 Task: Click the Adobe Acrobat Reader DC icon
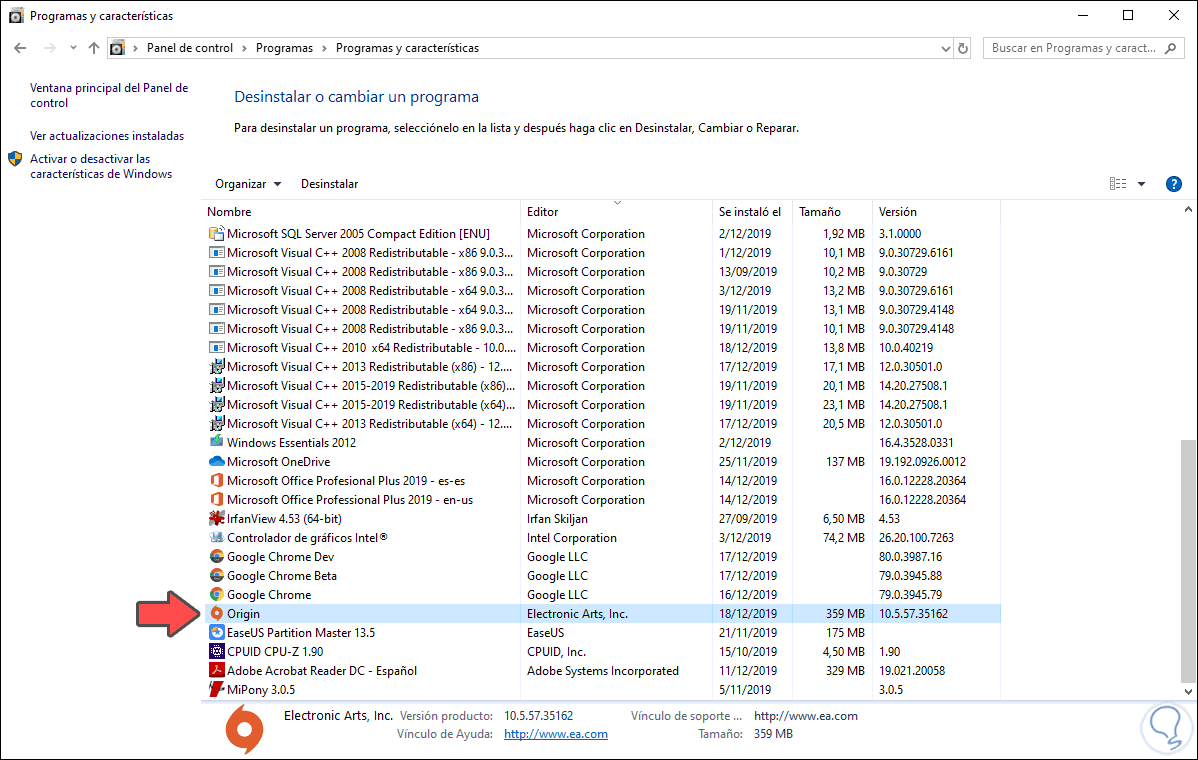217,671
